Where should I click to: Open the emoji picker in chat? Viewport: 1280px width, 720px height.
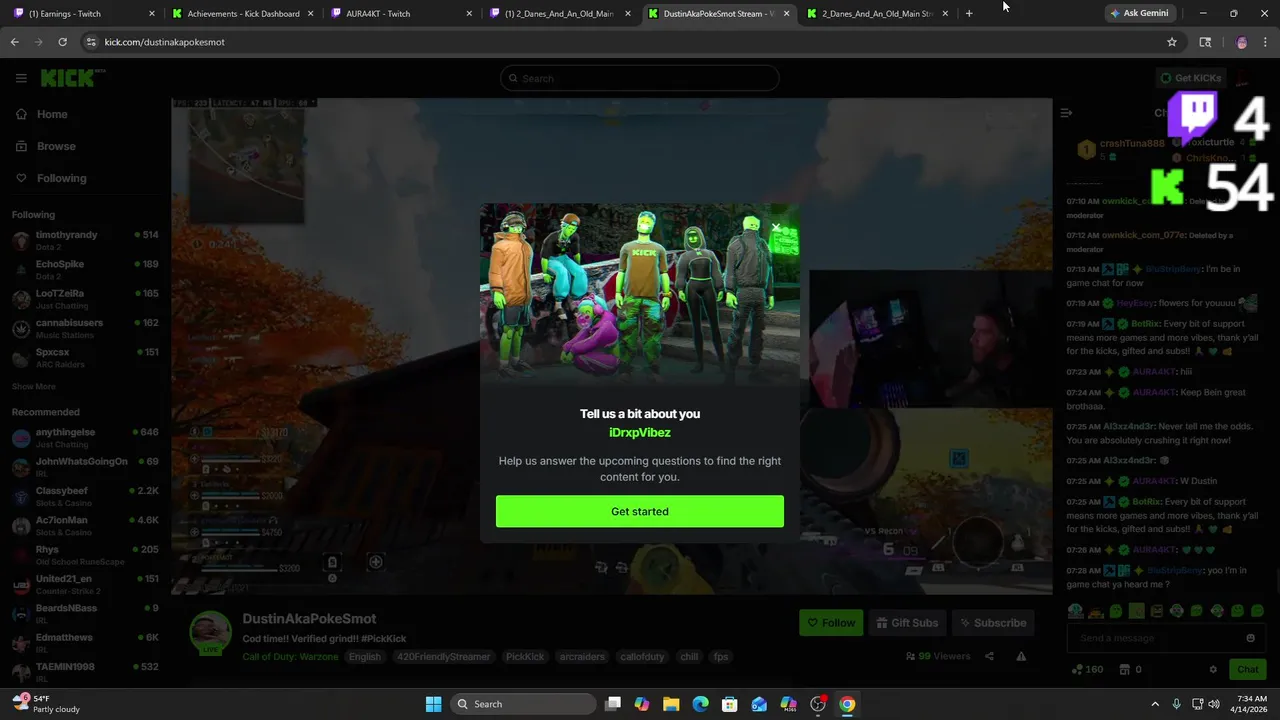click(1250, 638)
